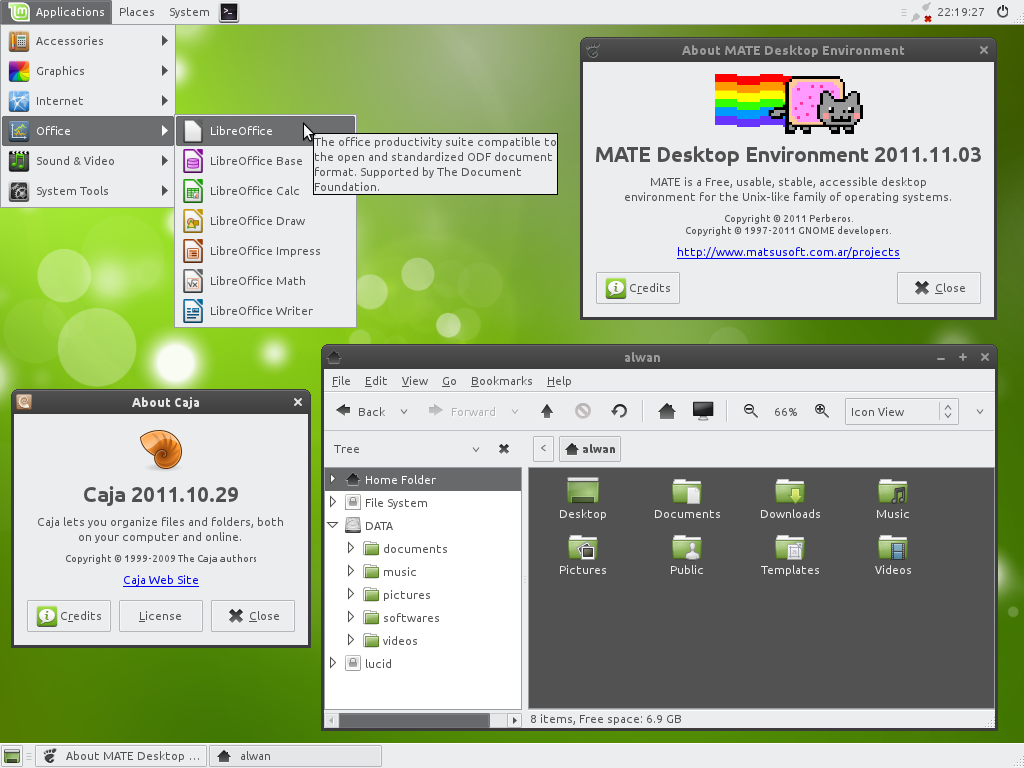Switch to alwan window taskbar entry
Screen dimensions: 1024x768
pyautogui.click(x=295, y=756)
